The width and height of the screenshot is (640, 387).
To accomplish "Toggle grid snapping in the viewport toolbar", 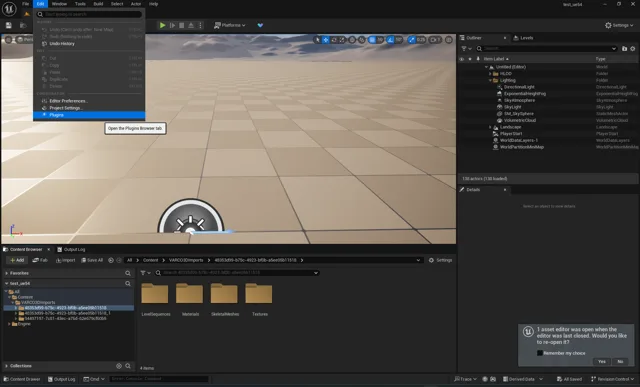I will 372,40.
